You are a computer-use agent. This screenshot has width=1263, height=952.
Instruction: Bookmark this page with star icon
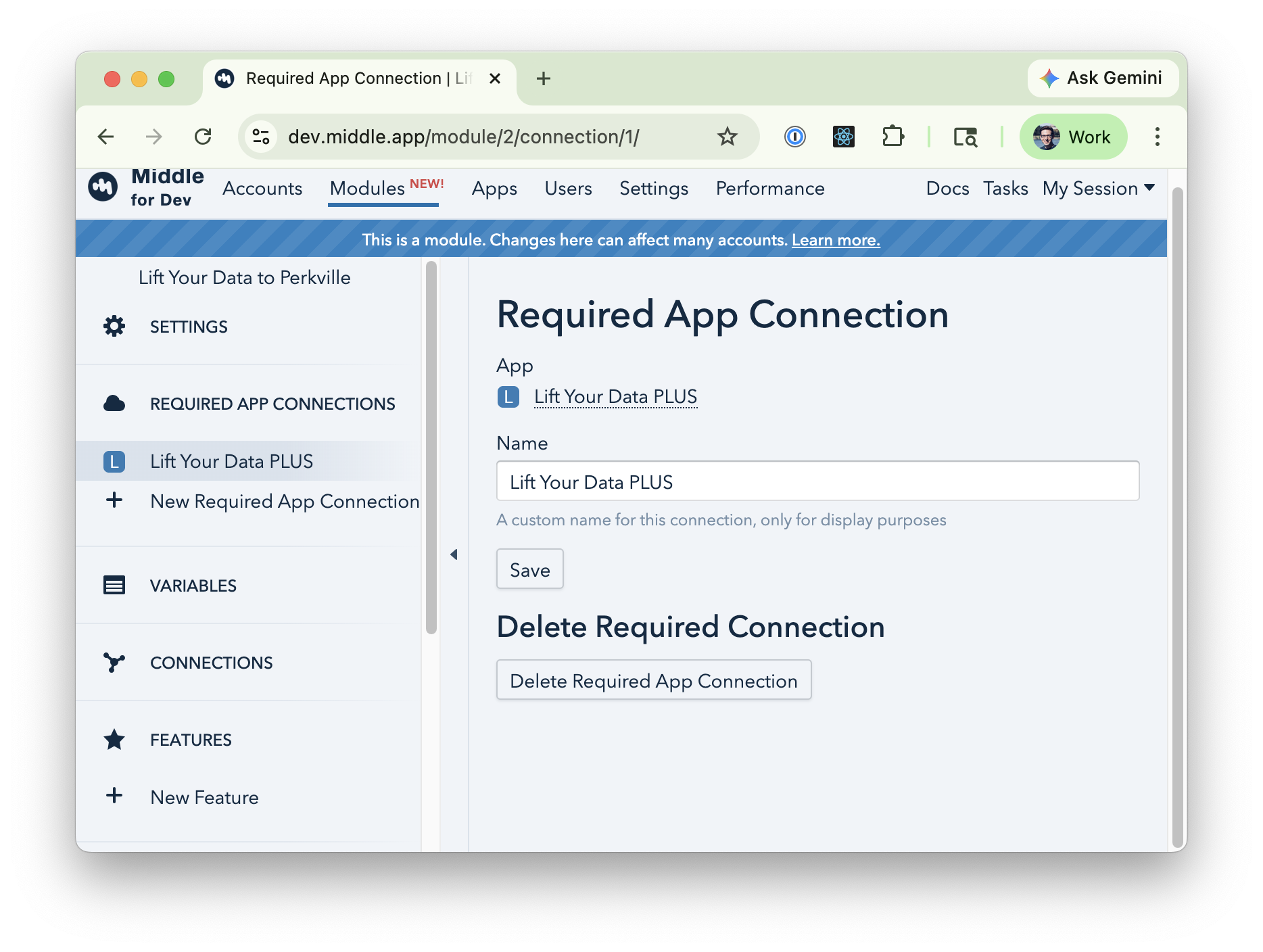tap(727, 137)
